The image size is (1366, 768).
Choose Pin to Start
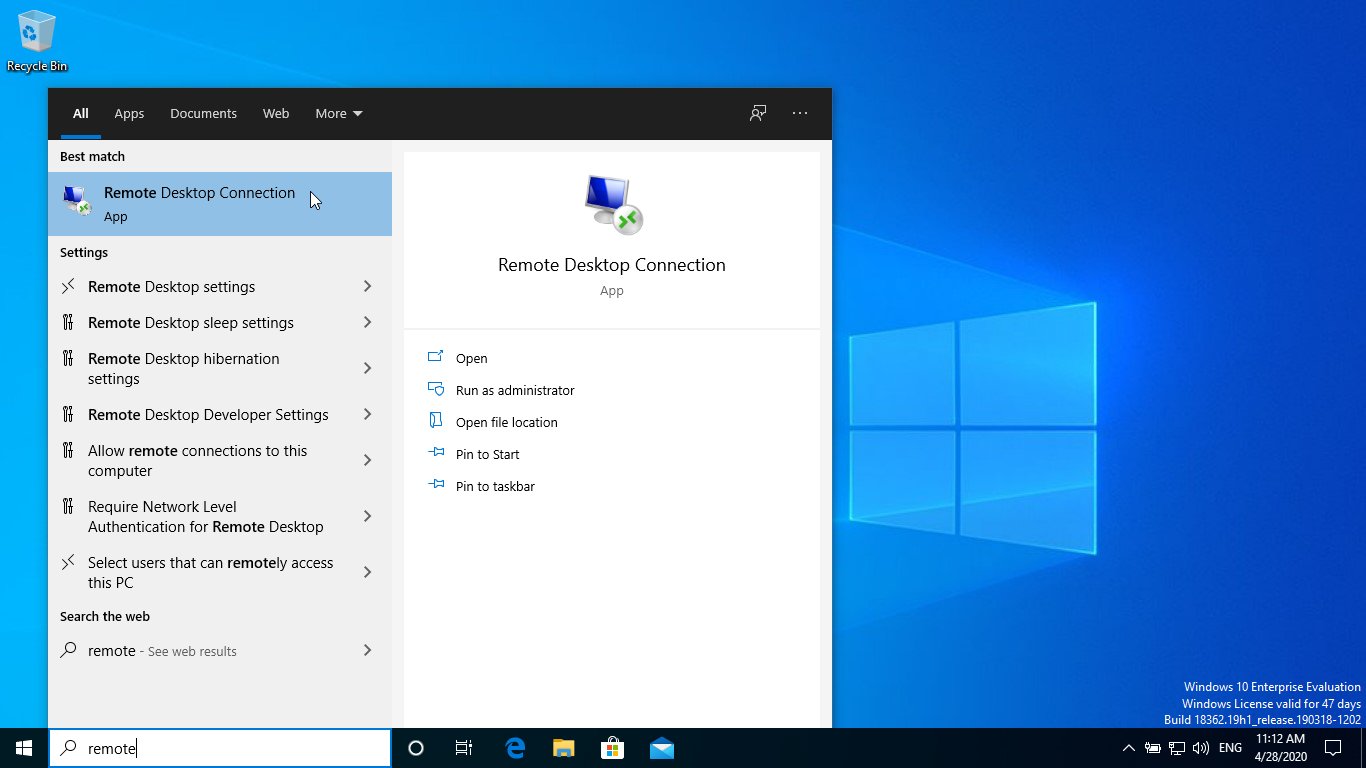tap(488, 454)
